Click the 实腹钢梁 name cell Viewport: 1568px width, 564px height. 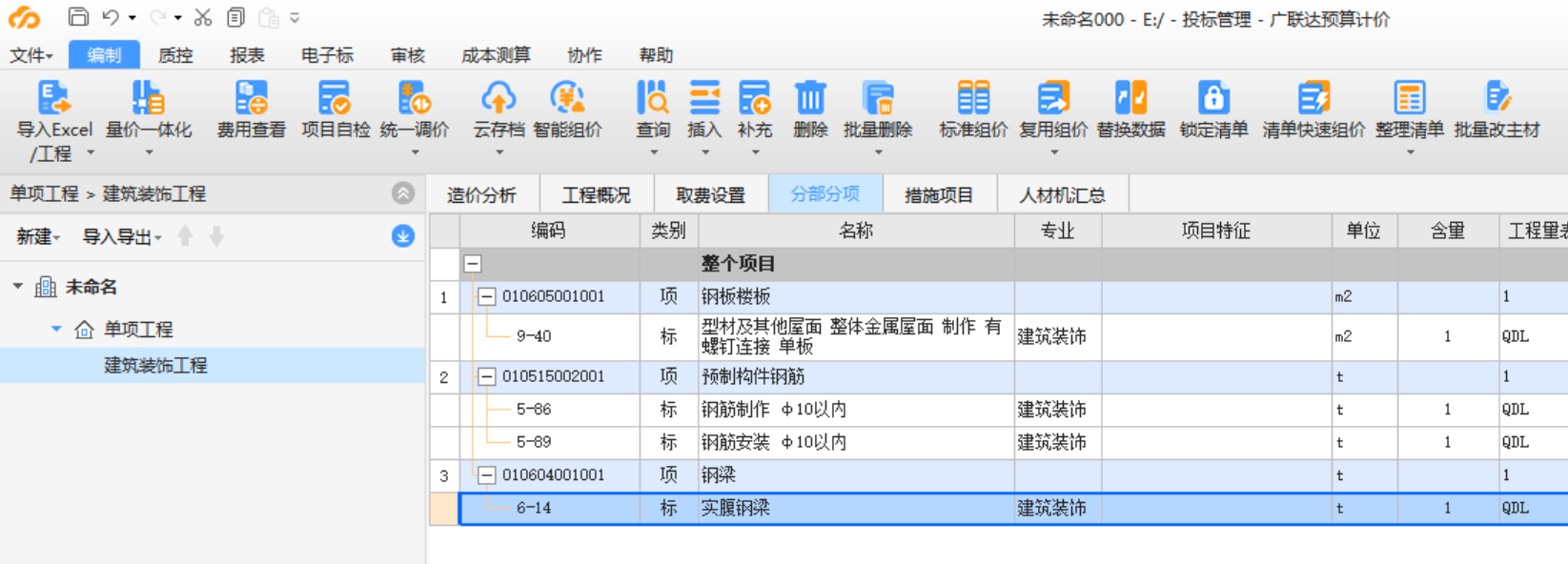coord(856,508)
